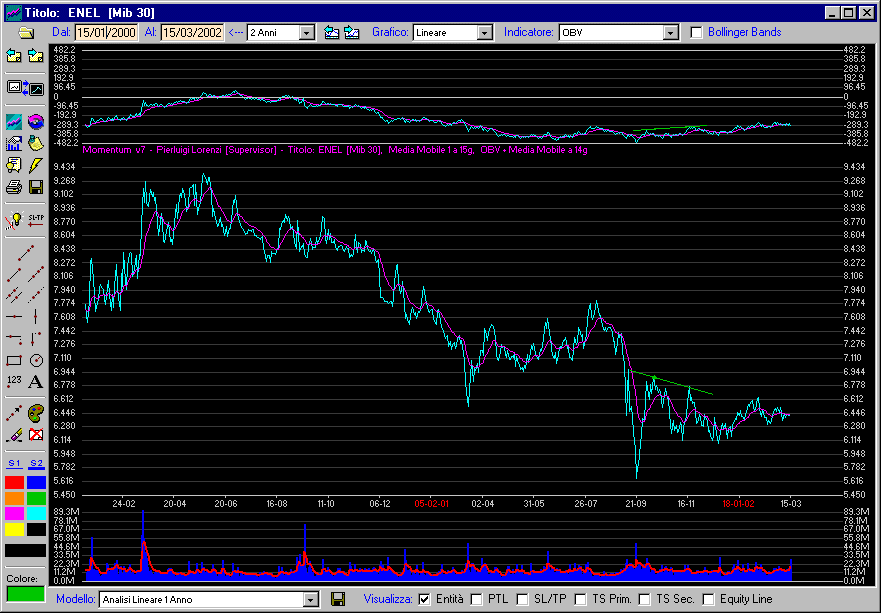
Task: Open the color palette tool
Action: 36,412
